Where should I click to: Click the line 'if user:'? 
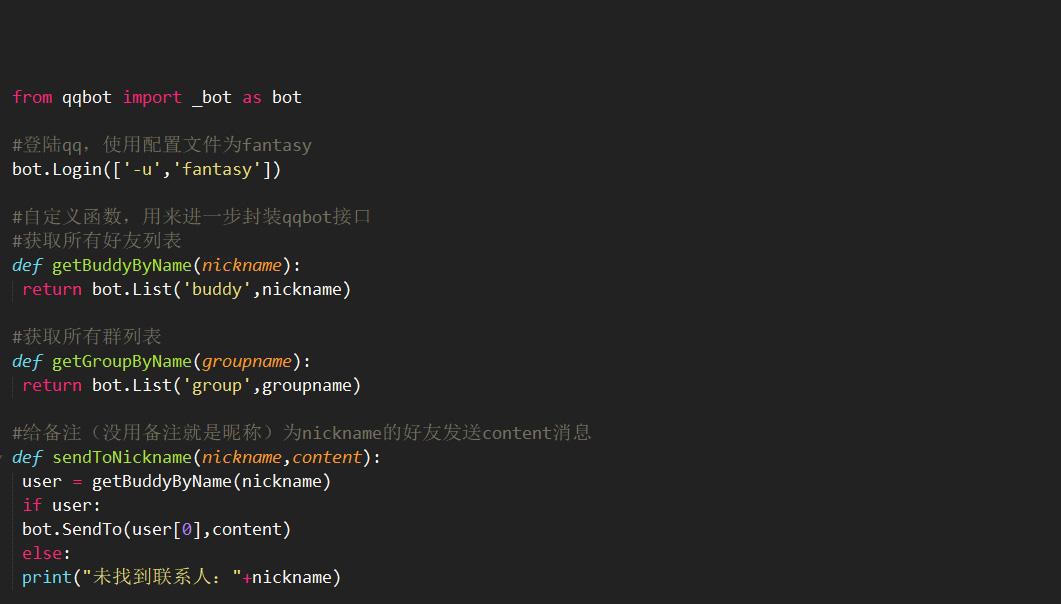tap(62, 505)
